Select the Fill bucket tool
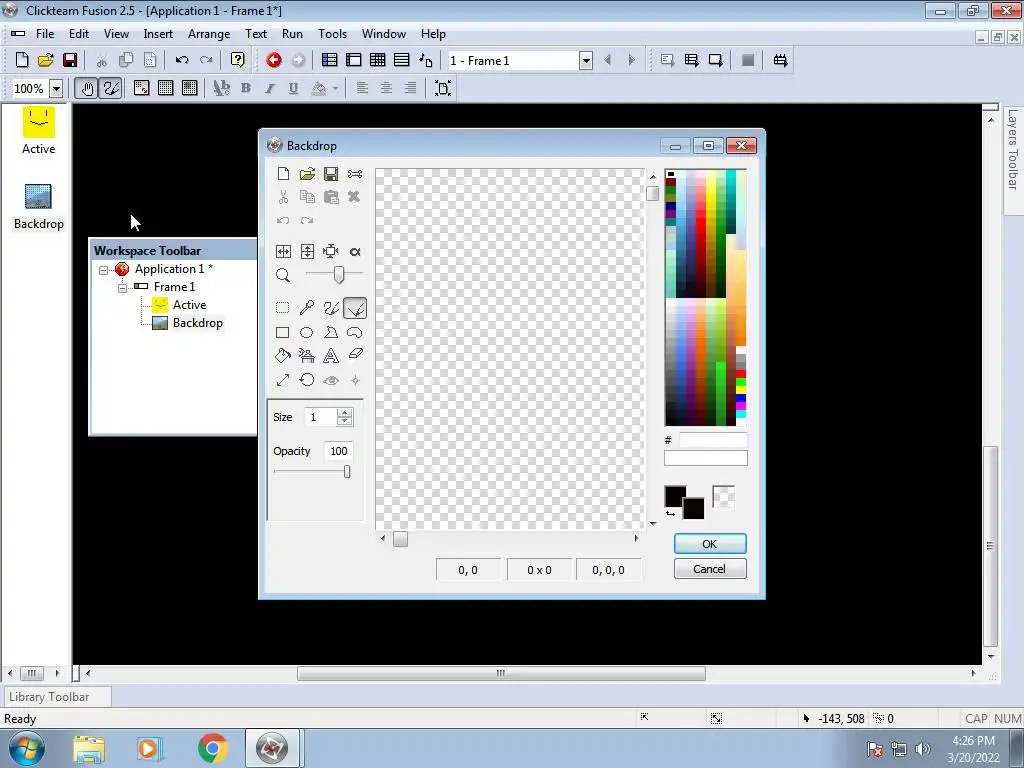This screenshot has width=1024, height=768. pyautogui.click(x=283, y=355)
